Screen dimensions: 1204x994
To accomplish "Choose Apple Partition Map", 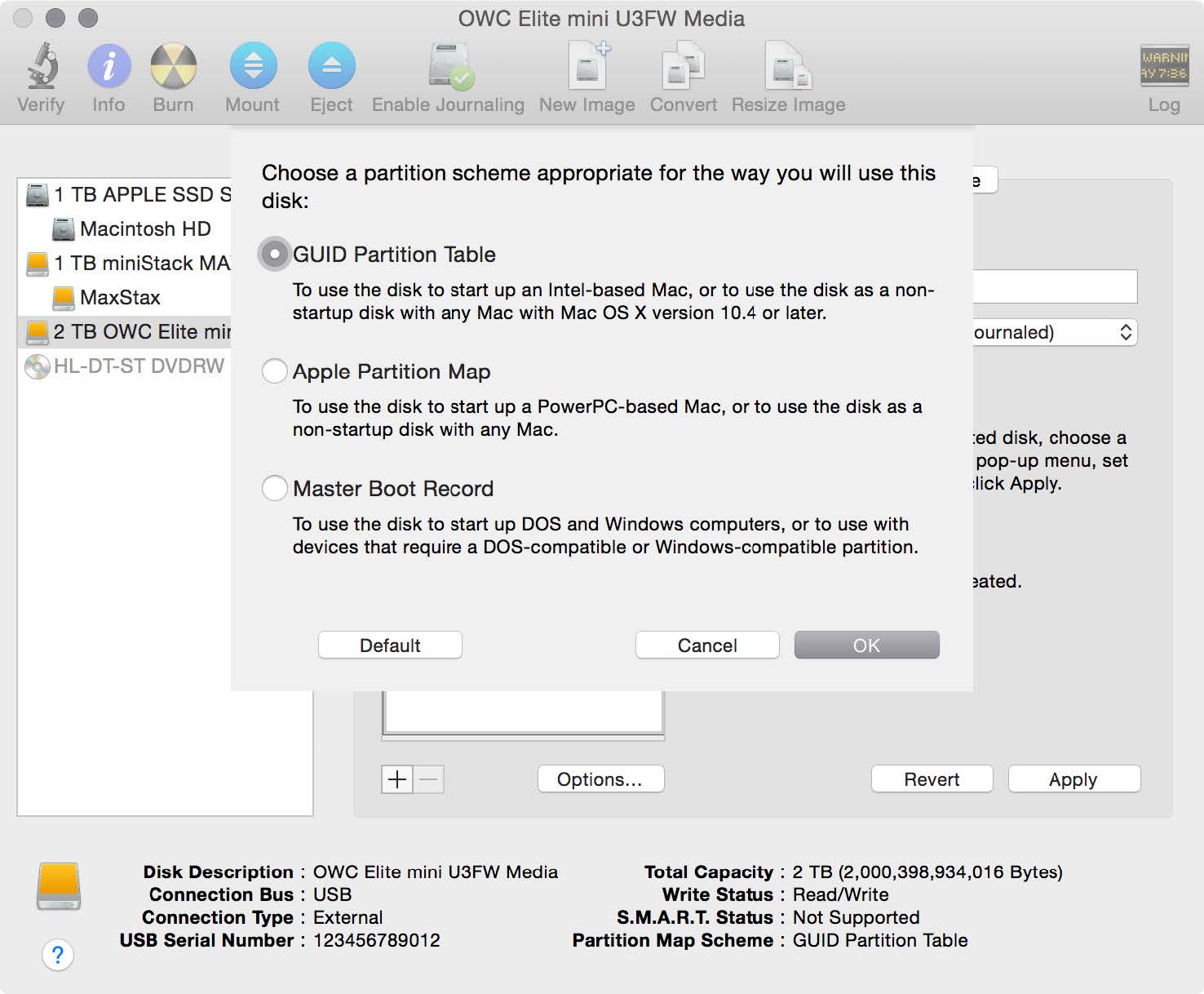I will pos(275,371).
